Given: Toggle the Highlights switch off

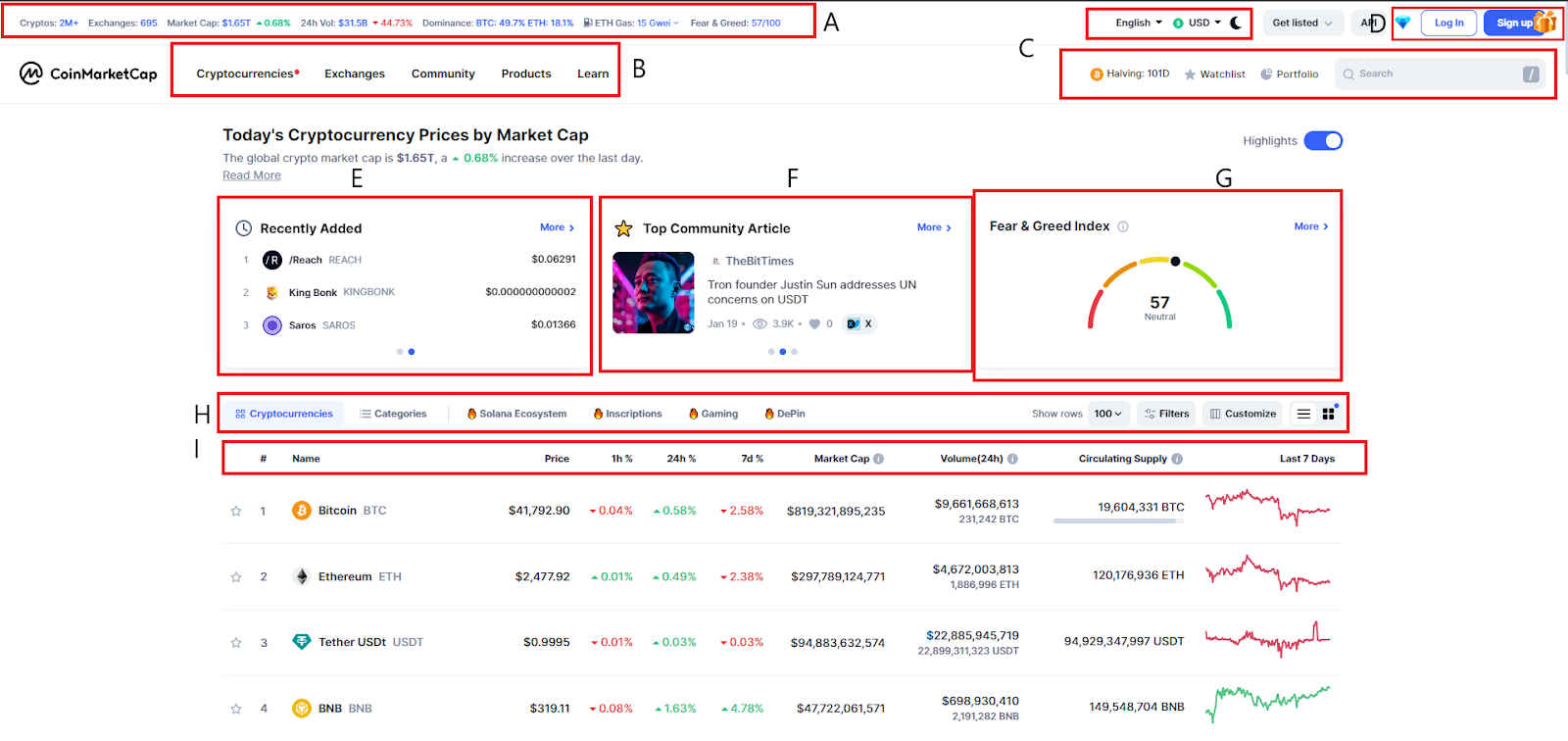Looking at the screenshot, I should pos(1323,141).
